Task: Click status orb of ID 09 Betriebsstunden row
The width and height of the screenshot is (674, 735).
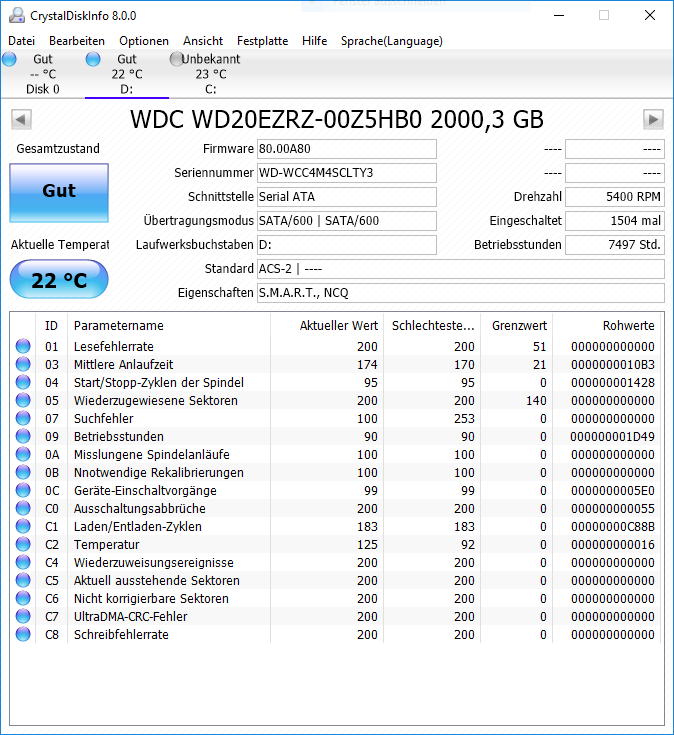Action: (x=23, y=436)
